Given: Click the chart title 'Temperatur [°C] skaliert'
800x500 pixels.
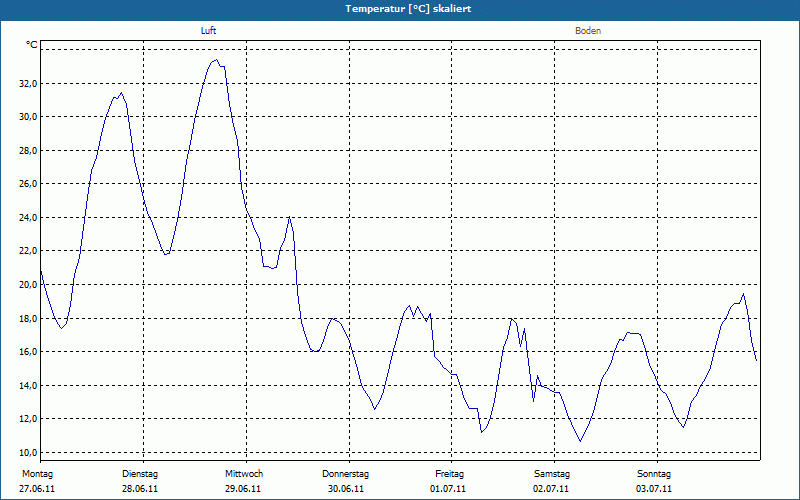Looking at the screenshot, I should [408, 9].
